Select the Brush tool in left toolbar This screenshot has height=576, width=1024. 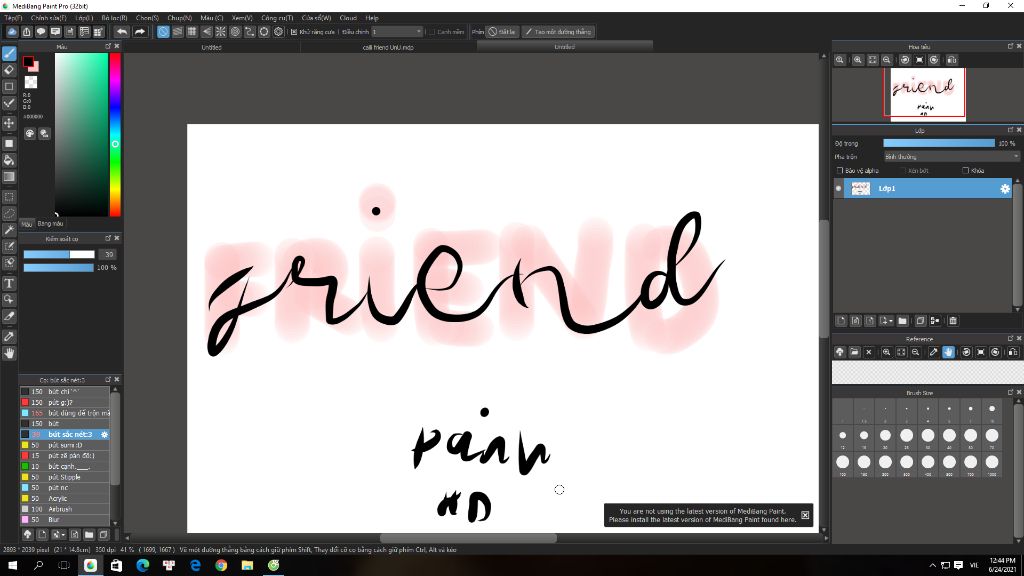click(9, 54)
